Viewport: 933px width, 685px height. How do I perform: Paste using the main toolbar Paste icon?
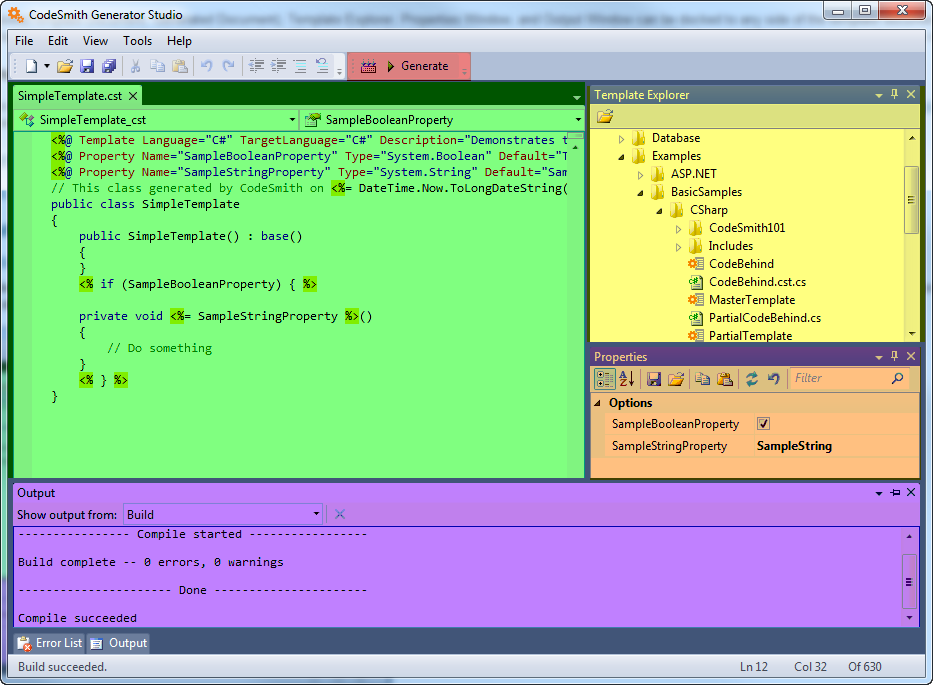click(x=180, y=66)
